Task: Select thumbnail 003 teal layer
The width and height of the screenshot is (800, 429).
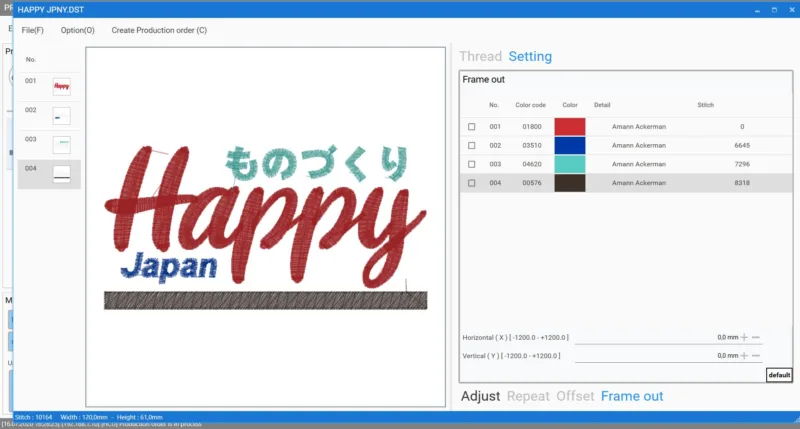Action: 61,145
